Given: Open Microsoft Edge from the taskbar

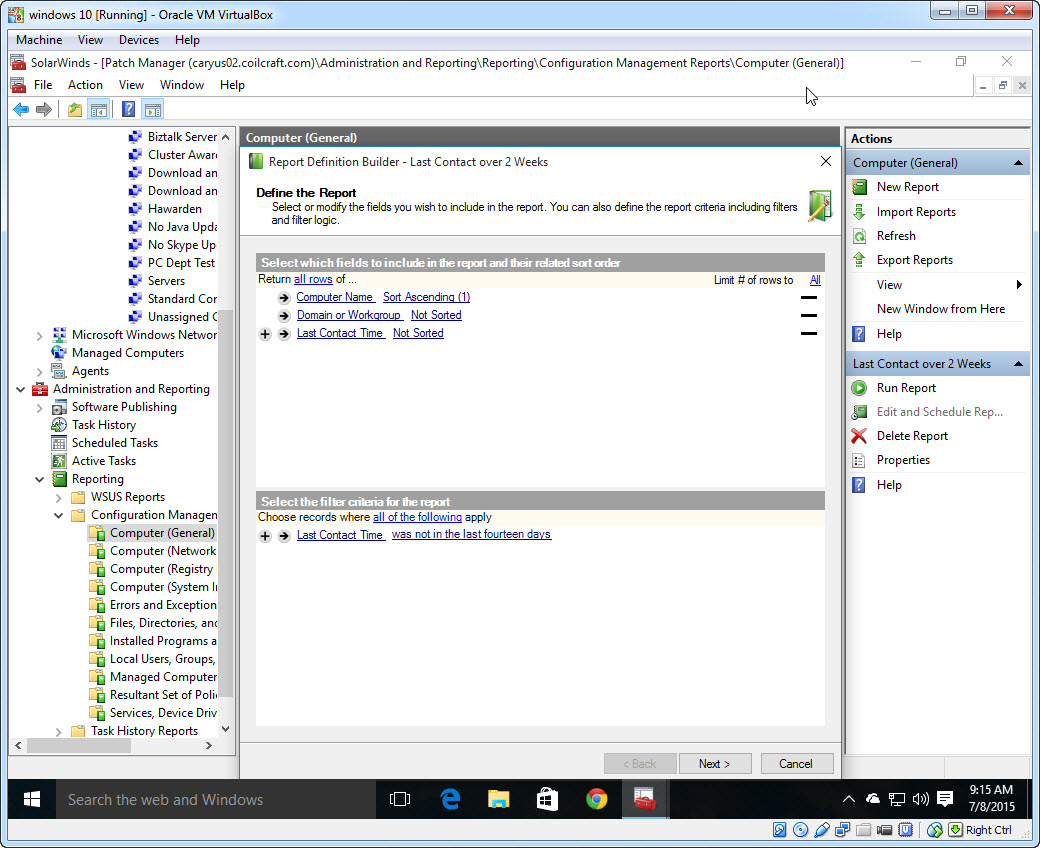Looking at the screenshot, I should click(450, 799).
